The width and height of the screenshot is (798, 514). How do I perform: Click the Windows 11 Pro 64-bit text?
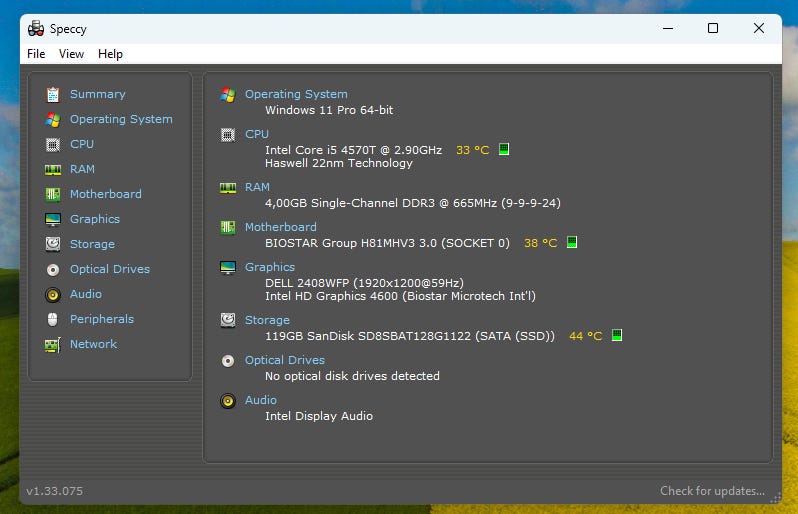329,110
